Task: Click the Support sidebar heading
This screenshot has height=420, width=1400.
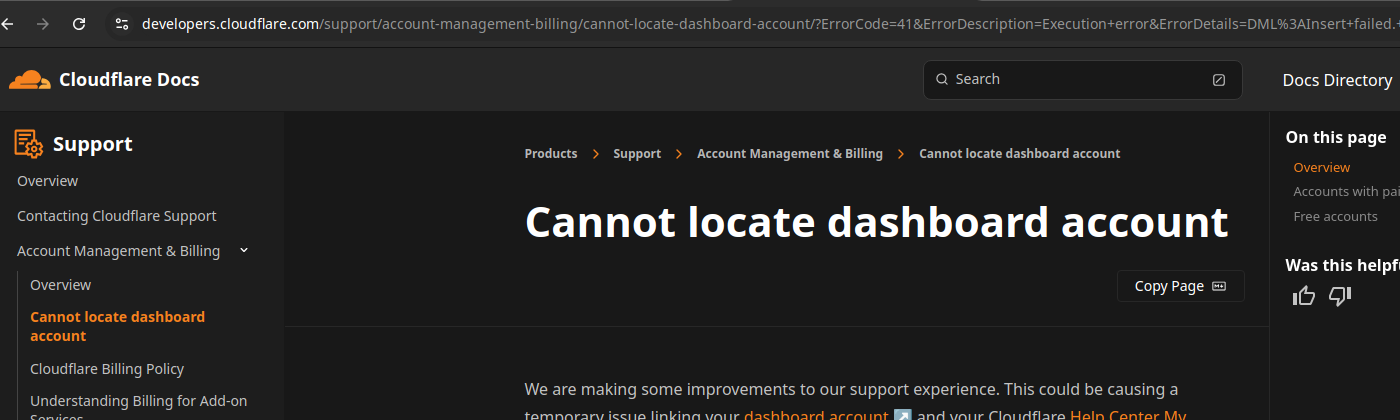Action: pyautogui.click(x=92, y=144)
